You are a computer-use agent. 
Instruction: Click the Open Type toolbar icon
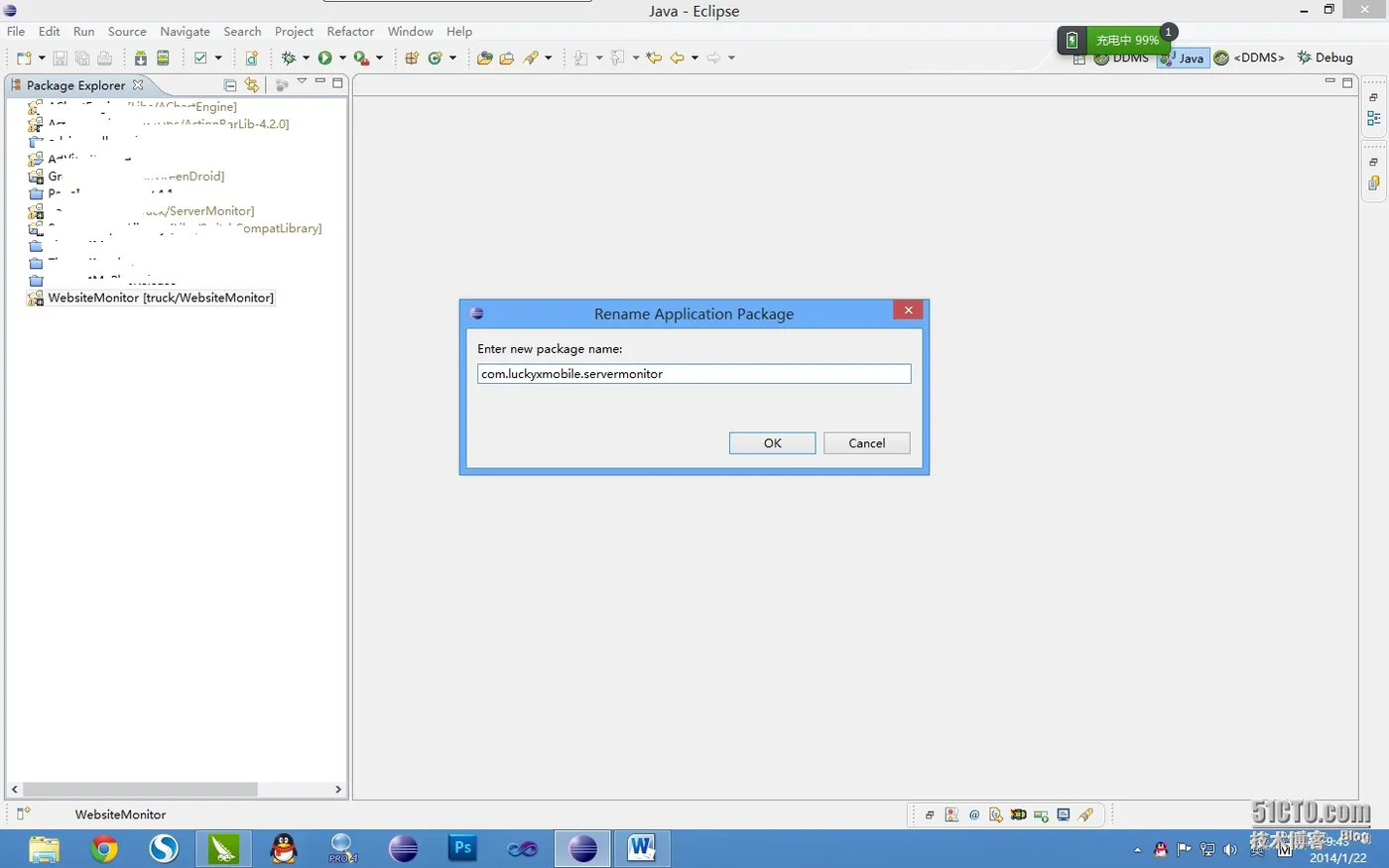point(484,58)
